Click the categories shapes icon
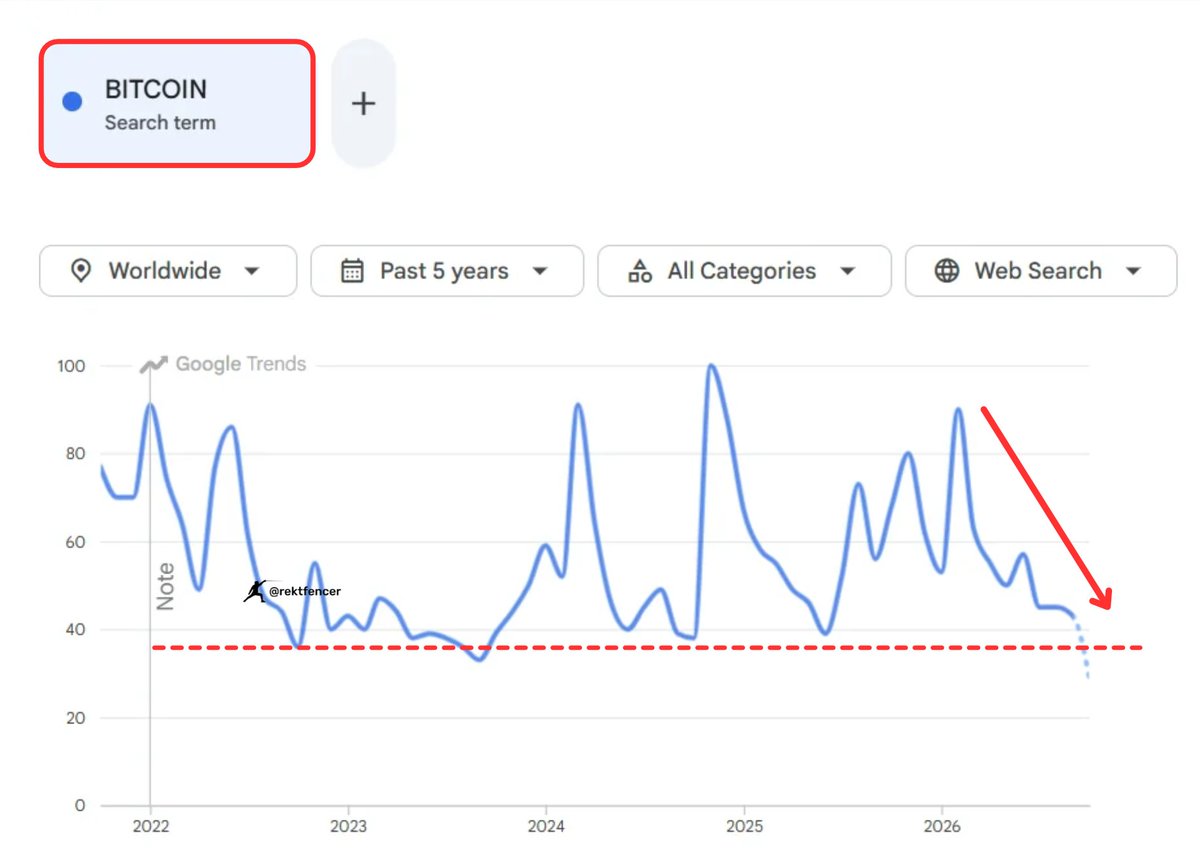 pos(640,271)
